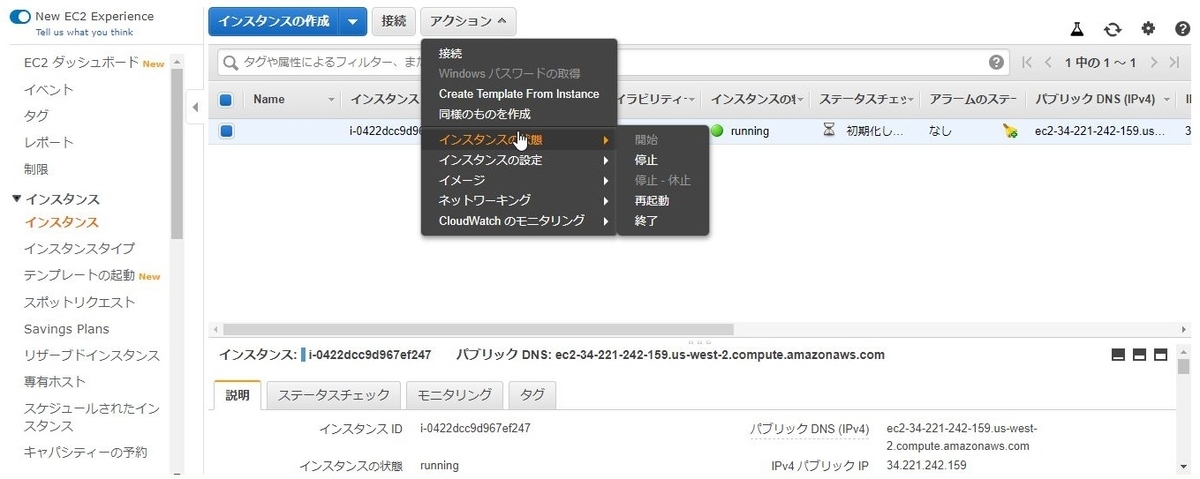Click the パブリック DNS (IPv4) detail label
Screen dimensions: 1200x479
click(x=810, y=429)
